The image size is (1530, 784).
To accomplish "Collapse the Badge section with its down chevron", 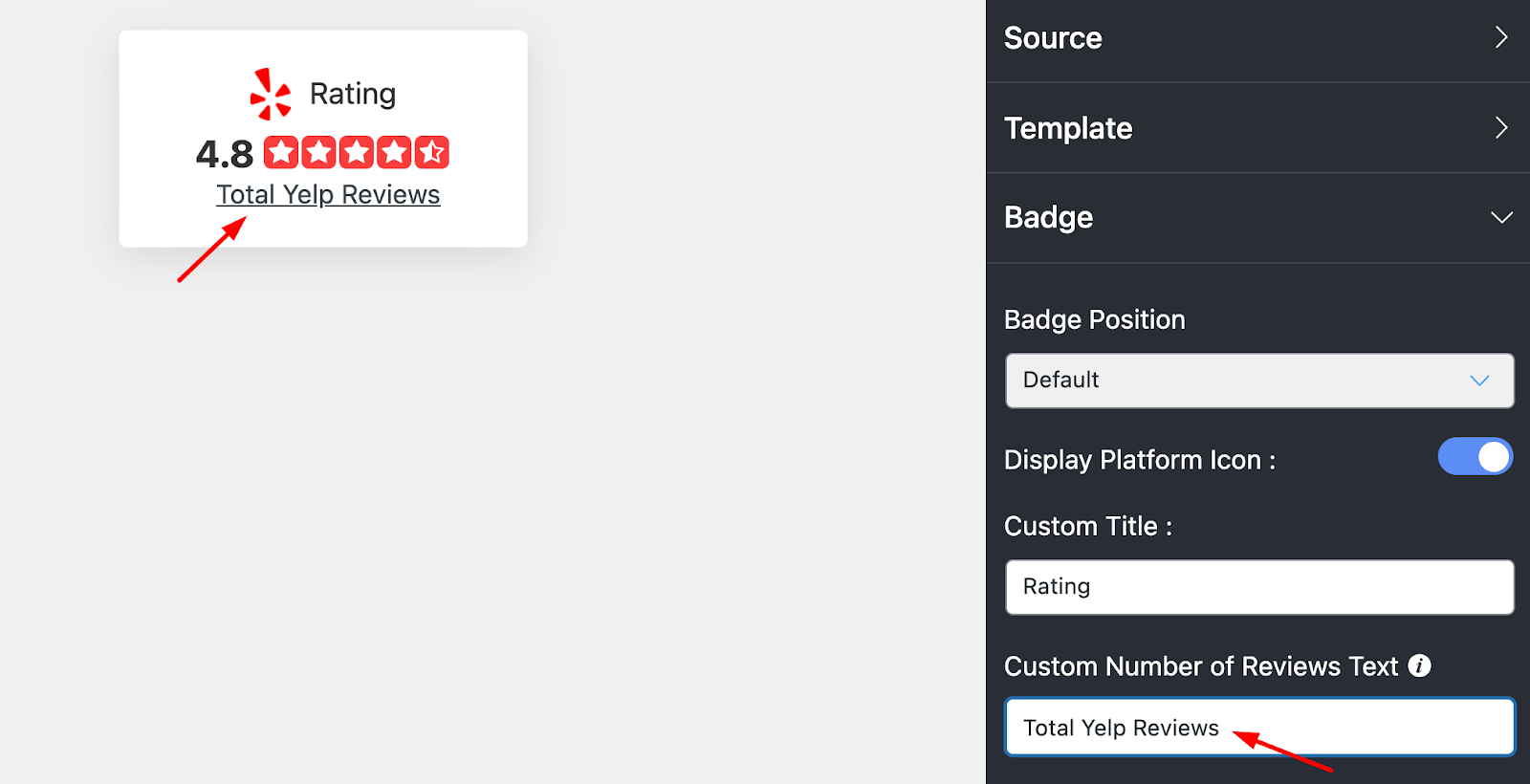I will coord(1501,217).
